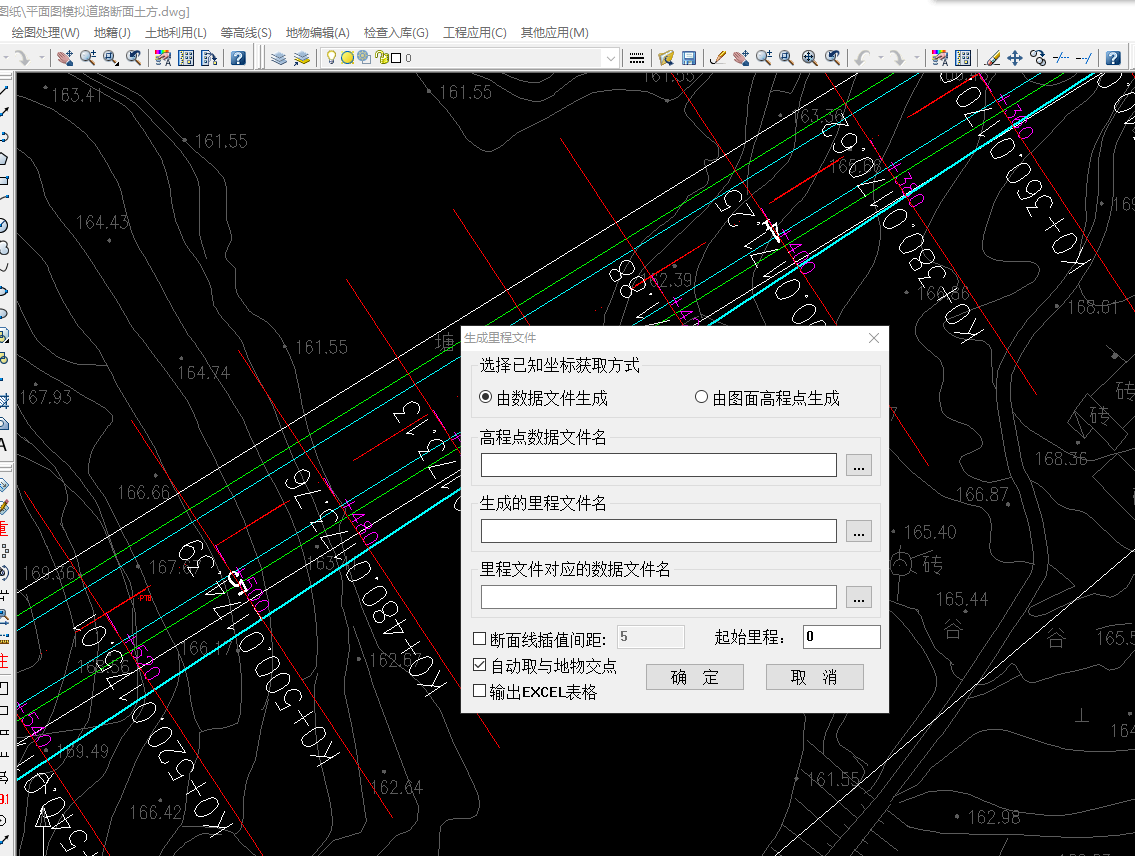The height and width of the screenshot is (856, 1135).
Task: Click the '生成的里程文件名' text field
Action: (x=659, y=531)
